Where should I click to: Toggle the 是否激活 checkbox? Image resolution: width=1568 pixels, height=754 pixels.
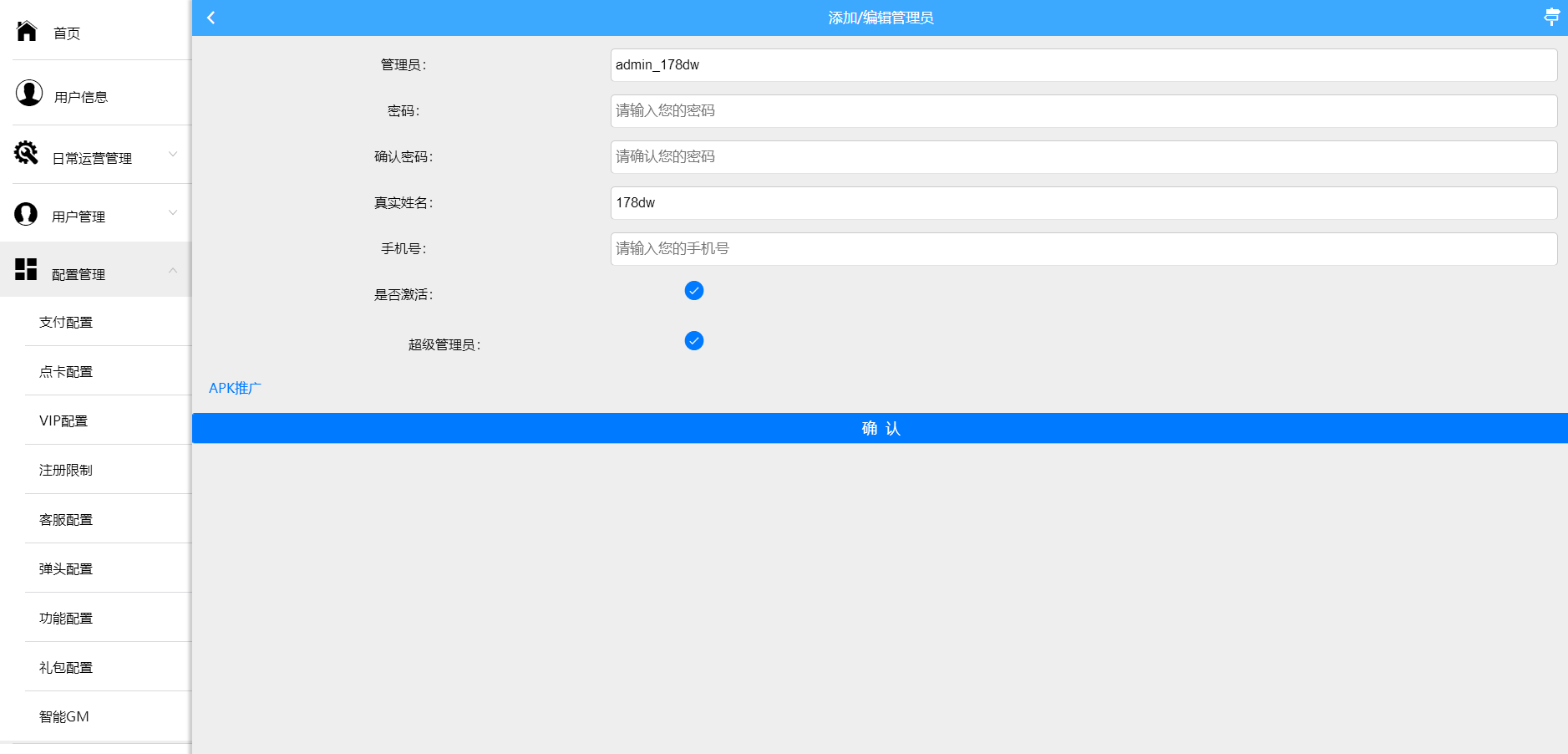[x=693, y=291]
